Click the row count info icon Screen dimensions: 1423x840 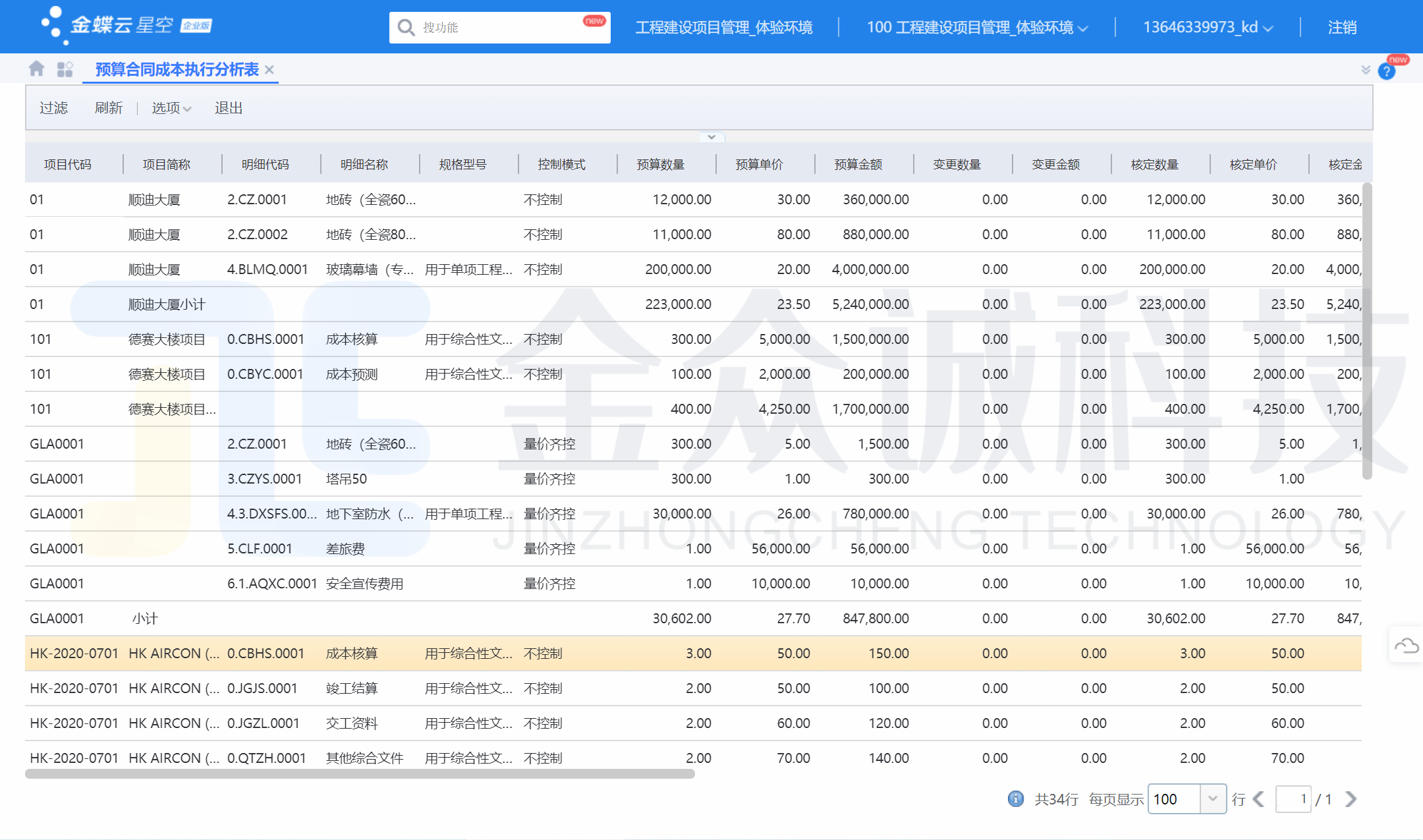click(1015, 799)
